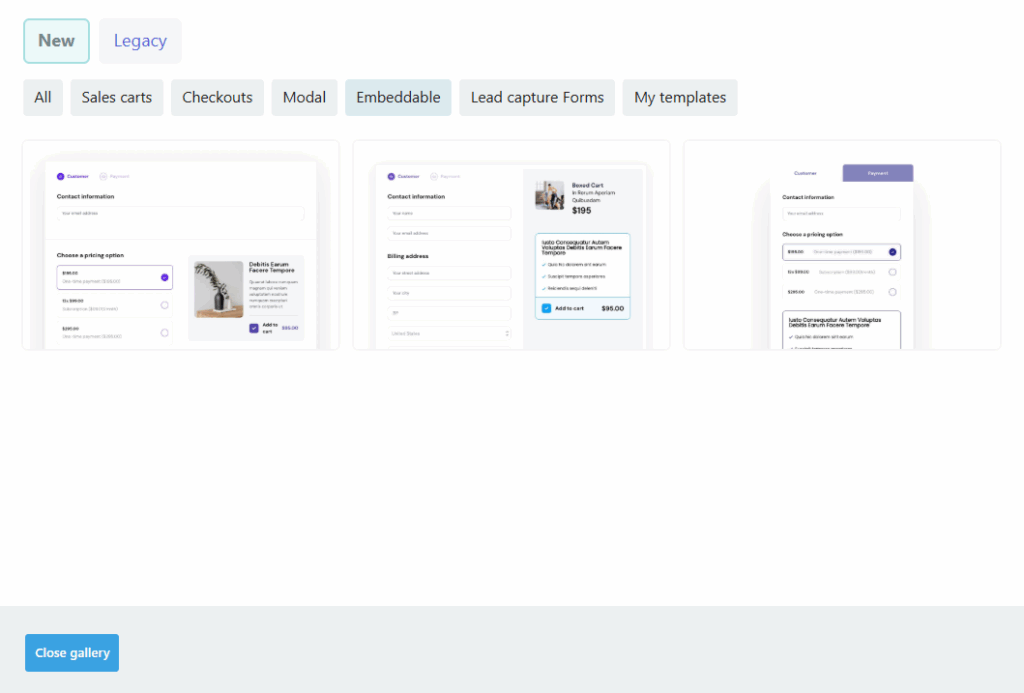Switch to the Legacy templates tab
1024x693 pixels.
coord(140,41)
